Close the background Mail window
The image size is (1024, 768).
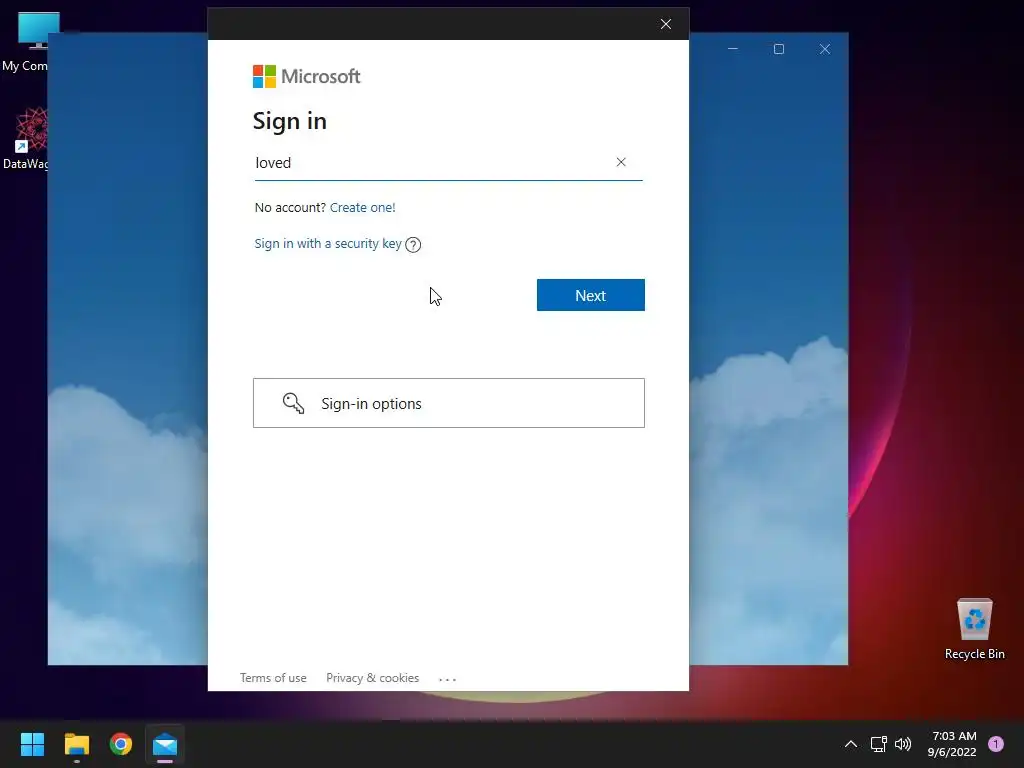[825, 49]
